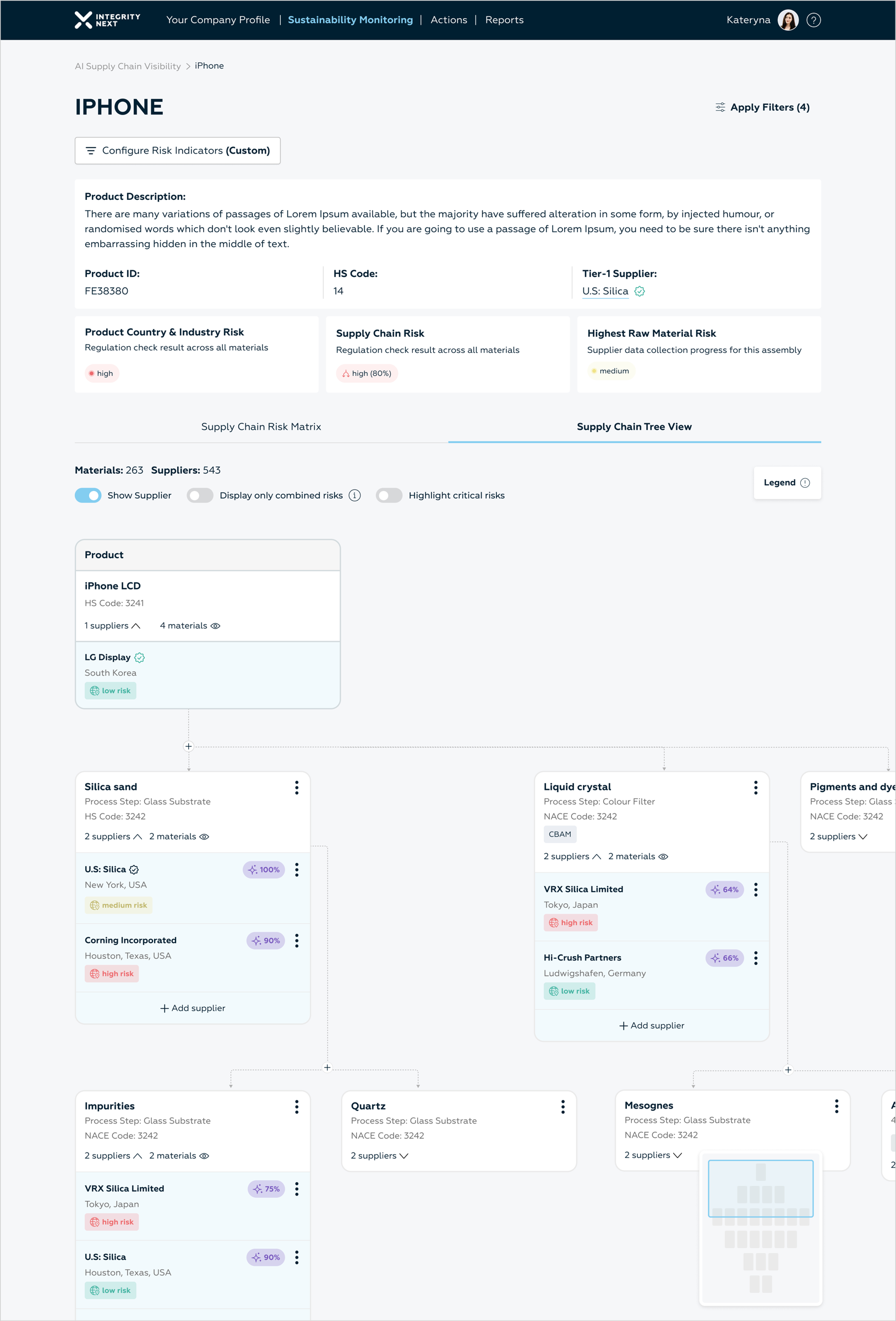Toggle Liquid crystal 2 materials visibility eye
Viewport: 896px width, 1321px height.
(x=664, y=856)
